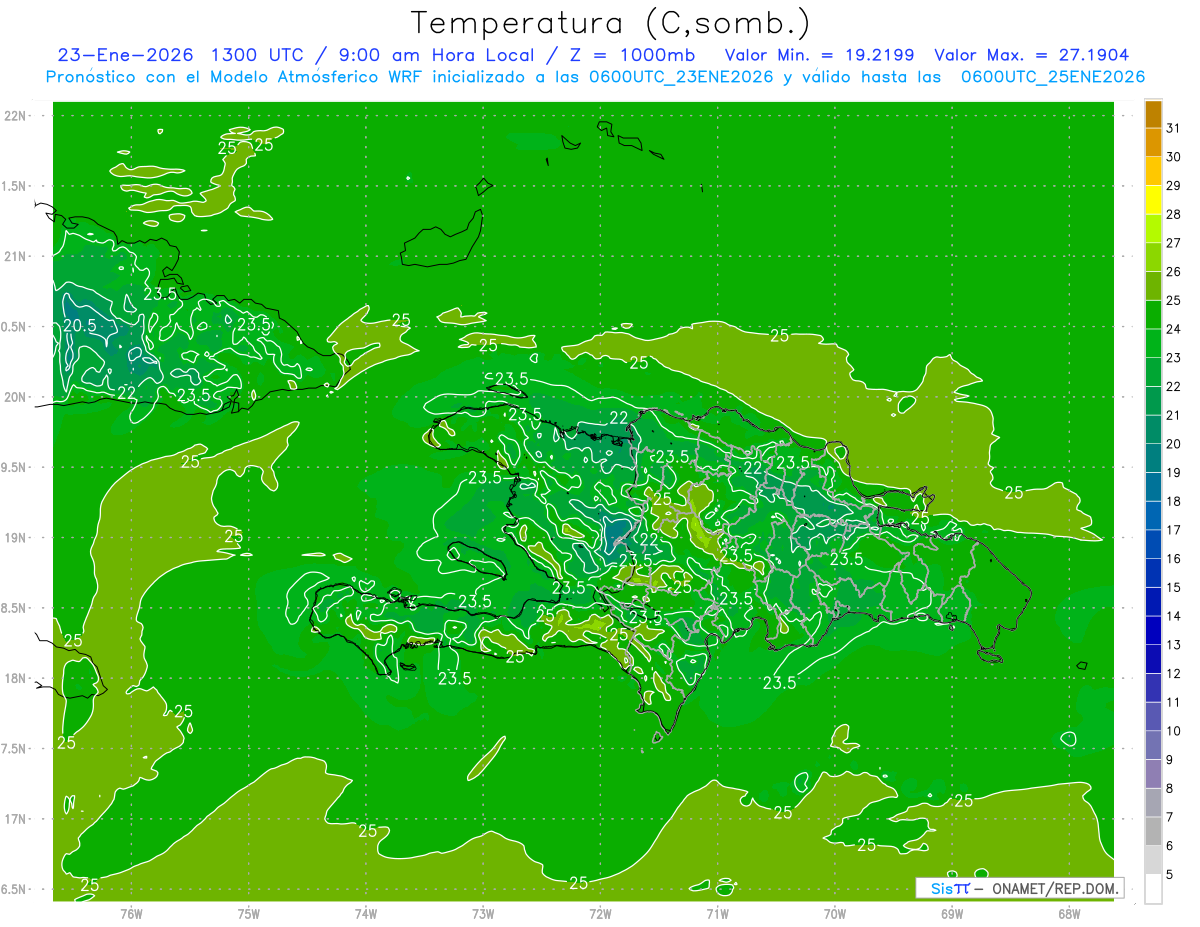Click the teal swatch between 19 and 20
The height and width of the screenshot is (927, 1200).
pyautogui.click(x=1153, y=458)
